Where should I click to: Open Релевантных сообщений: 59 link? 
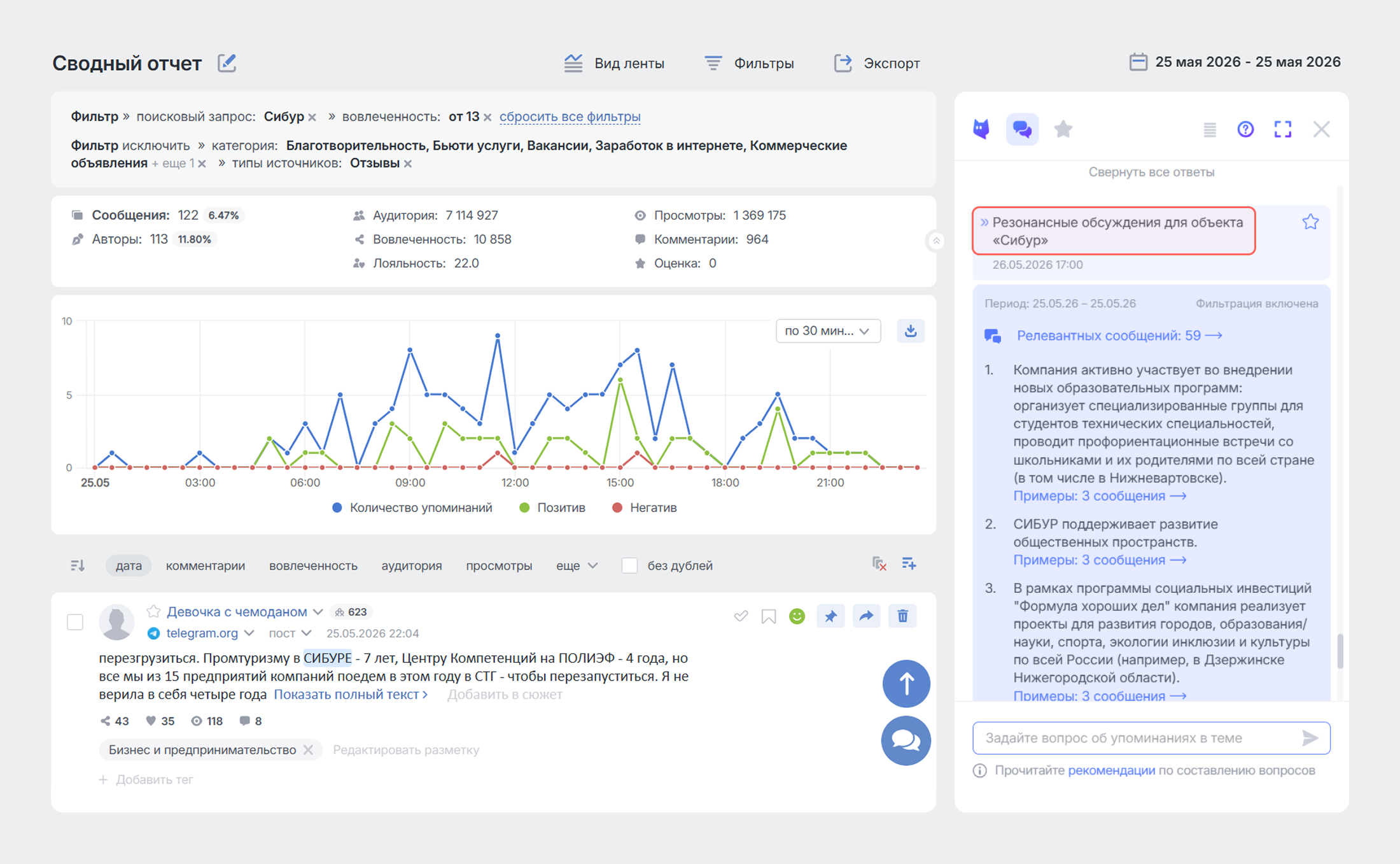pyautogui.click(x=1119, y=336)
